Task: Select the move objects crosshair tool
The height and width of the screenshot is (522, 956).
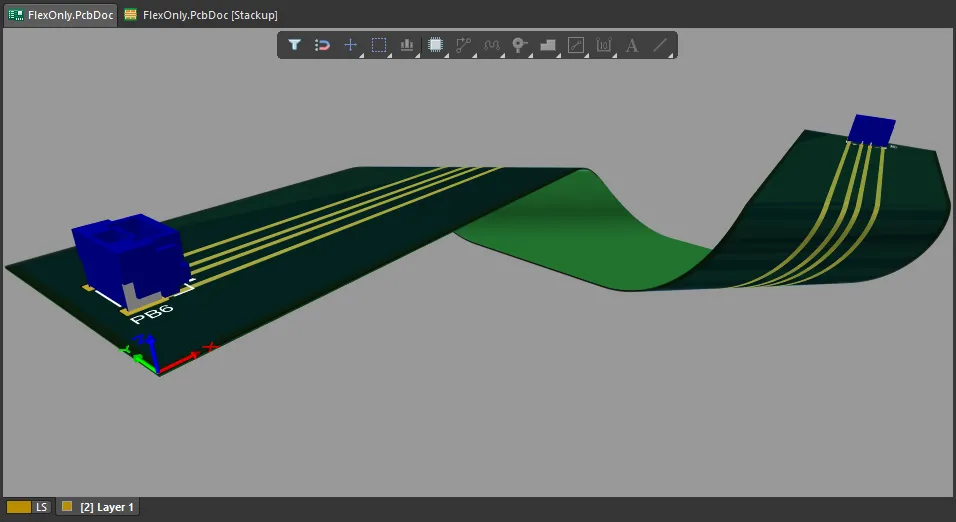Action: coord(351,45)
